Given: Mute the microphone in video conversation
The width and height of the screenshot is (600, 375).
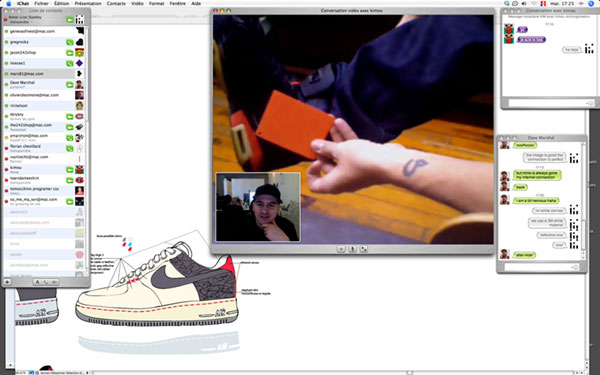Looking at the screenshot, I should tap(352, 249).
